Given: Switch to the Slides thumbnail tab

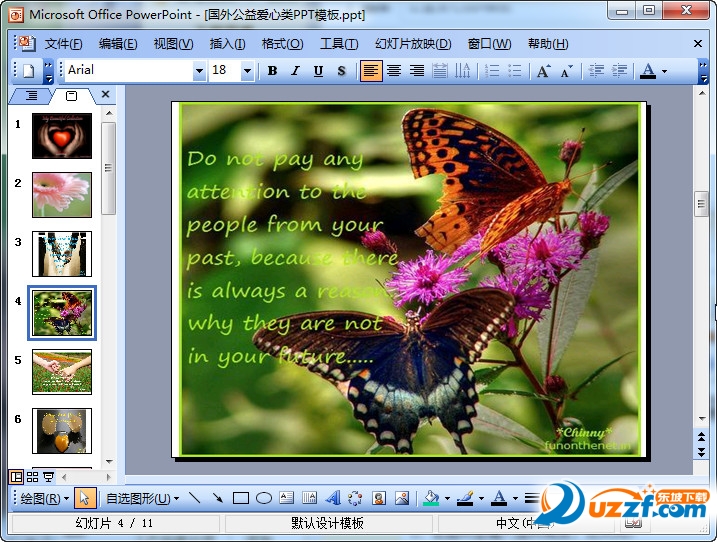Looking at the screenshot, I should pyautogui.click(x=72, y=96).
